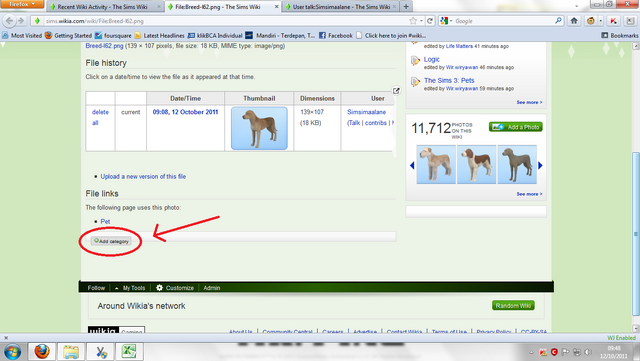The height and width of the screenshot is (361, 640).
Task: Open the Windows Start button
Action: coord(12,352)
